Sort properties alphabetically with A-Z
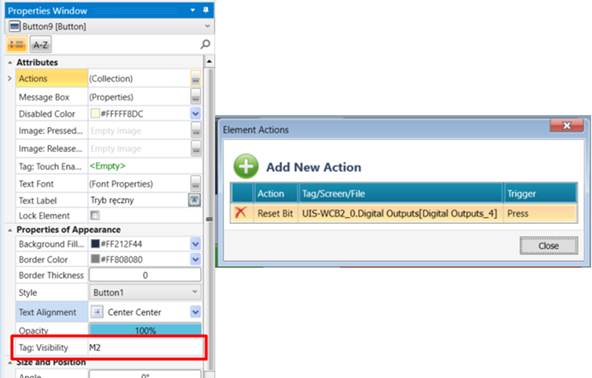The height and width of the screenshot is (378, 592). pyautogui.click(x=40, y=45)
